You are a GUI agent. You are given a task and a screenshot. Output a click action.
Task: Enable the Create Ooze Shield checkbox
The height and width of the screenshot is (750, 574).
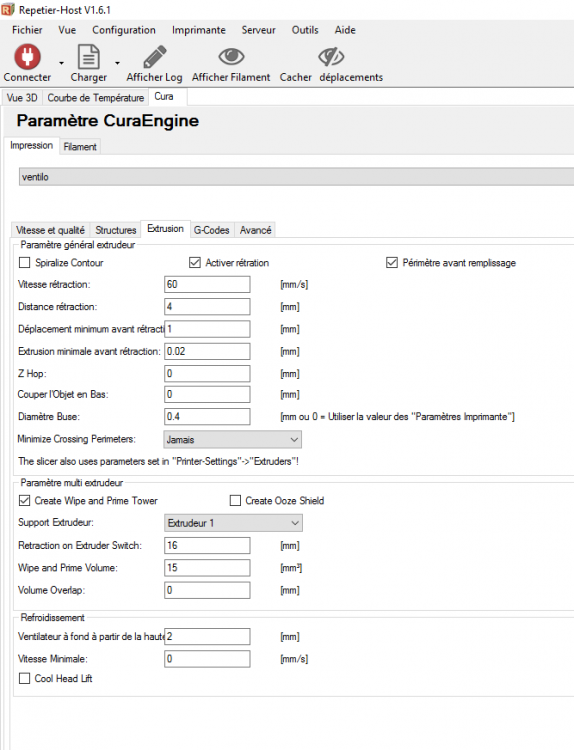point(235,501)
